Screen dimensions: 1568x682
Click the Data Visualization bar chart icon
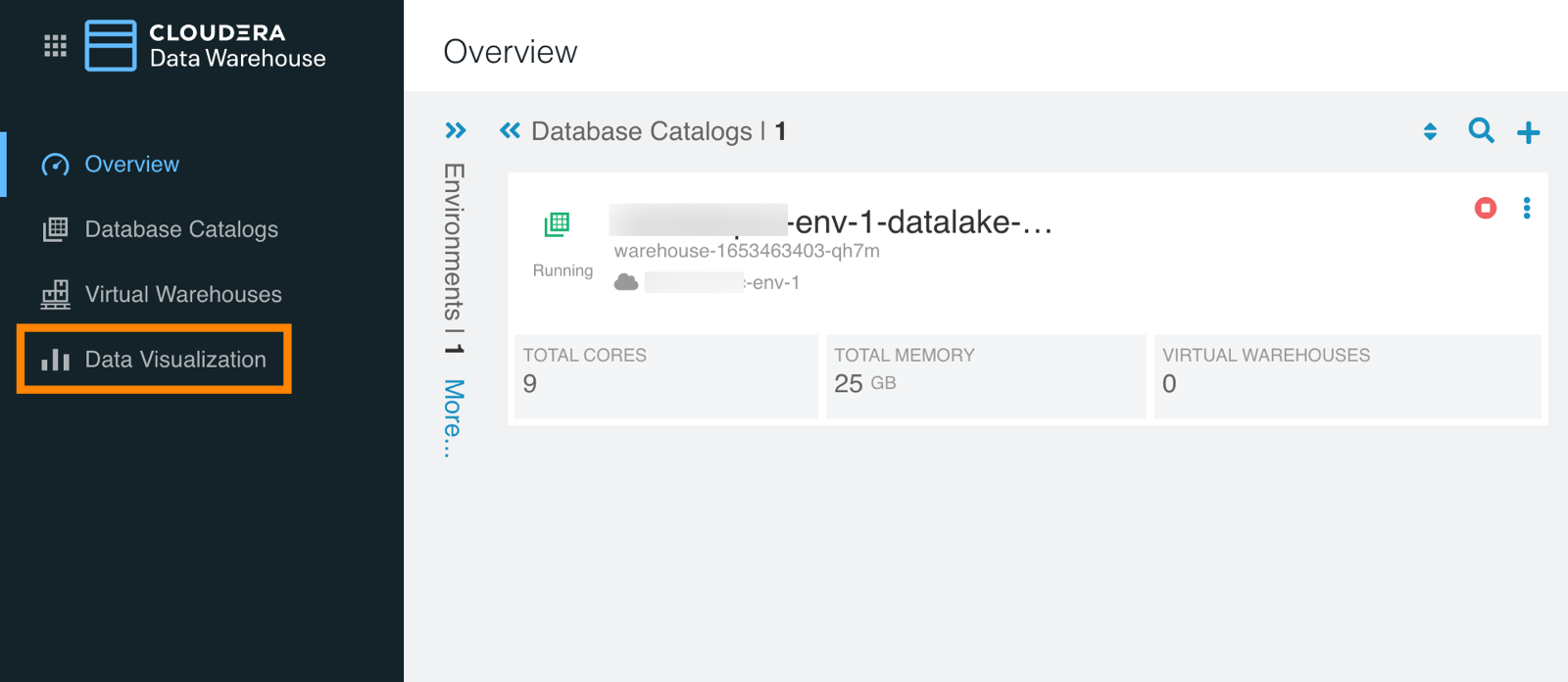pos(55,360)
